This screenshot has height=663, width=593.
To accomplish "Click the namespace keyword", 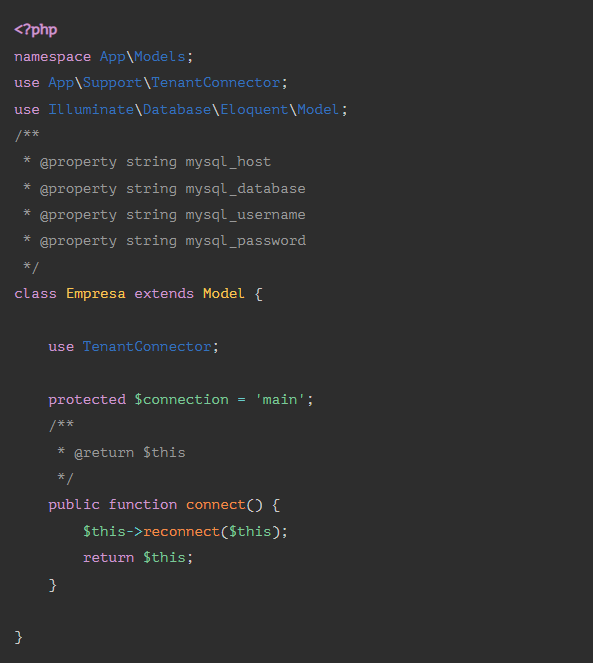I will pos(52,57).
